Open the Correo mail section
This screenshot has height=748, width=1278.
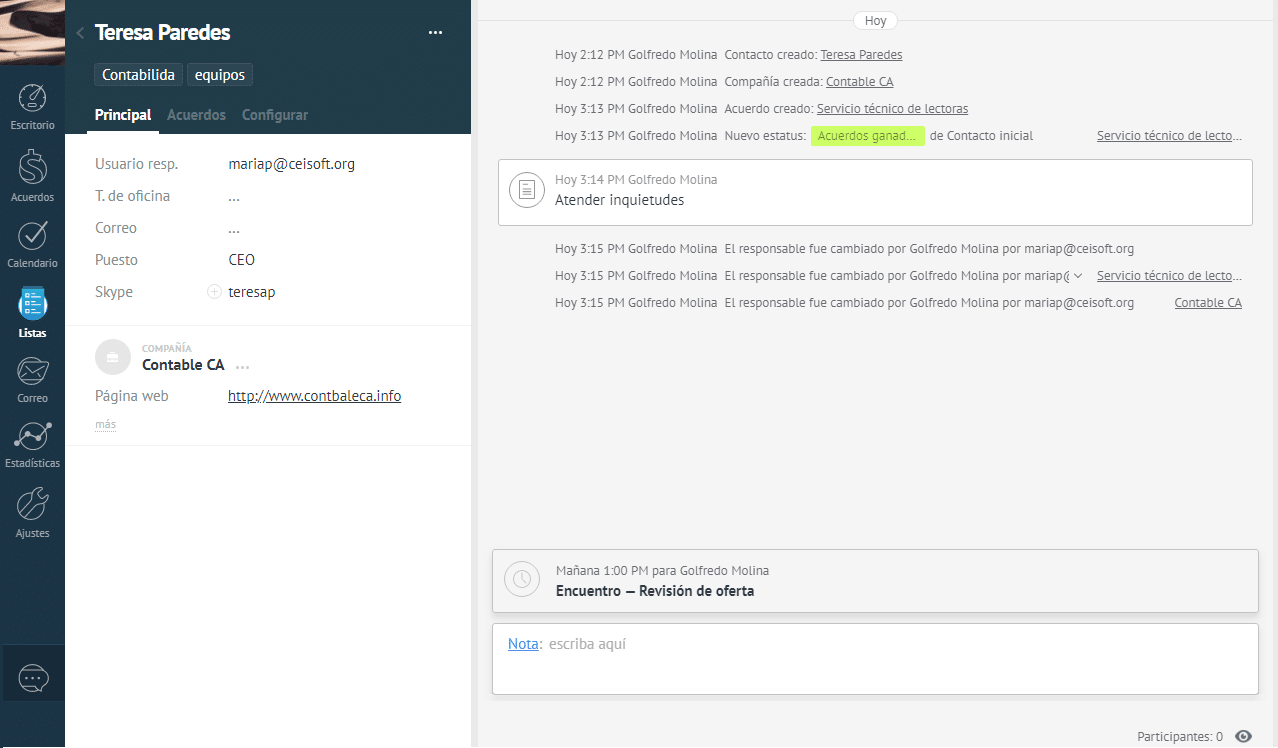coord(32,380)
